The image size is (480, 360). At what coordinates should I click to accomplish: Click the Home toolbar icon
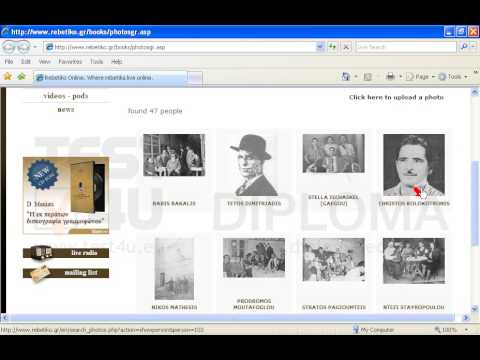click(346, 77)
